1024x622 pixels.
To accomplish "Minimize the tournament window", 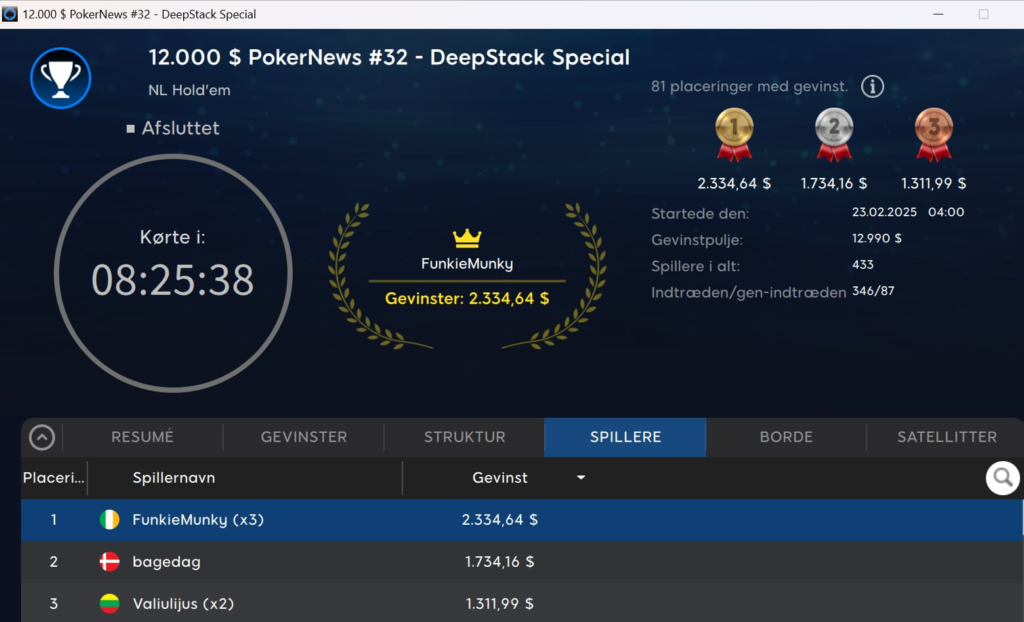I will (x=938, y=14).
